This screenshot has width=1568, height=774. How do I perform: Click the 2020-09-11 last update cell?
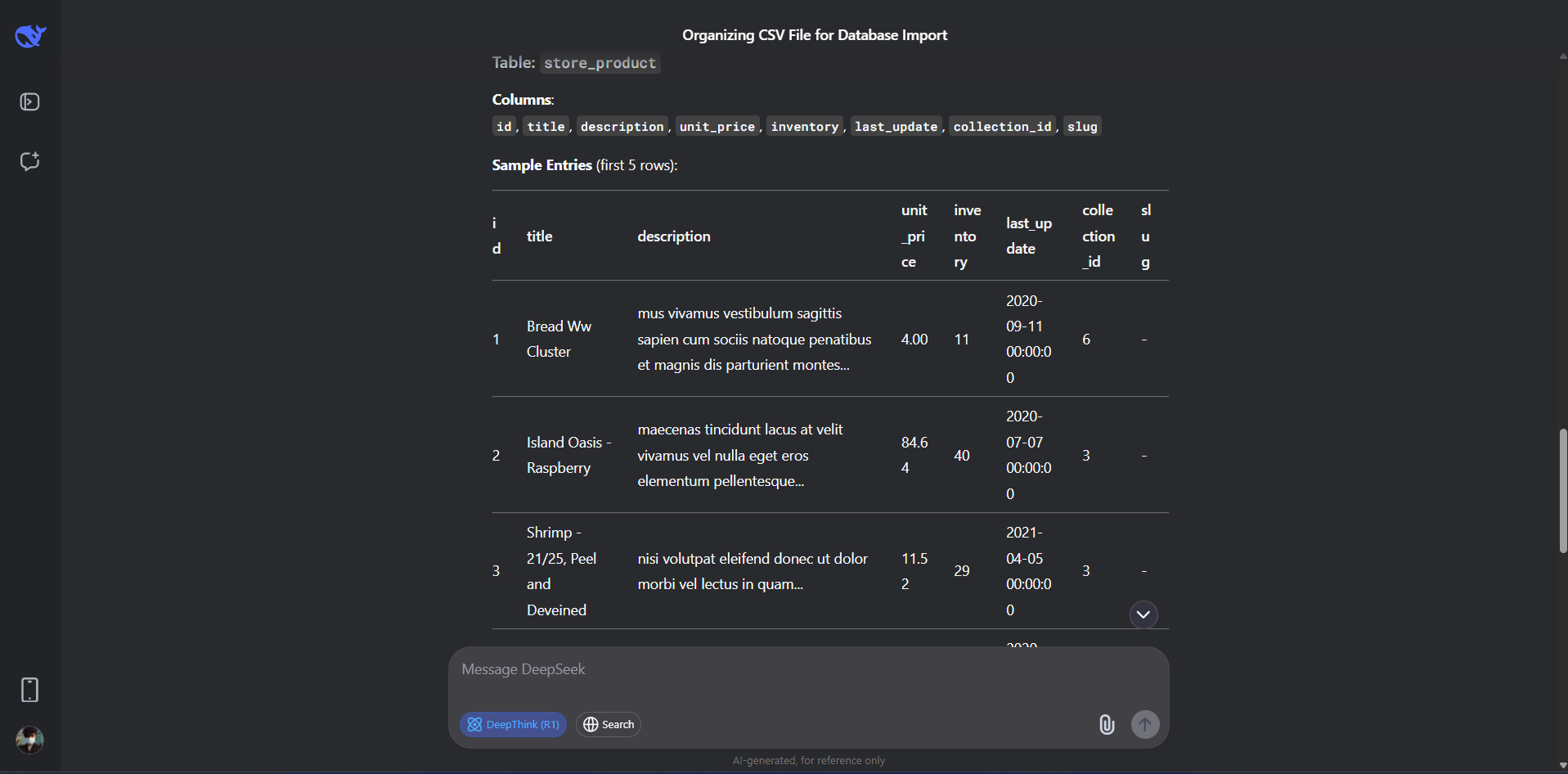pyautogui.click(x=1029, y=339)
